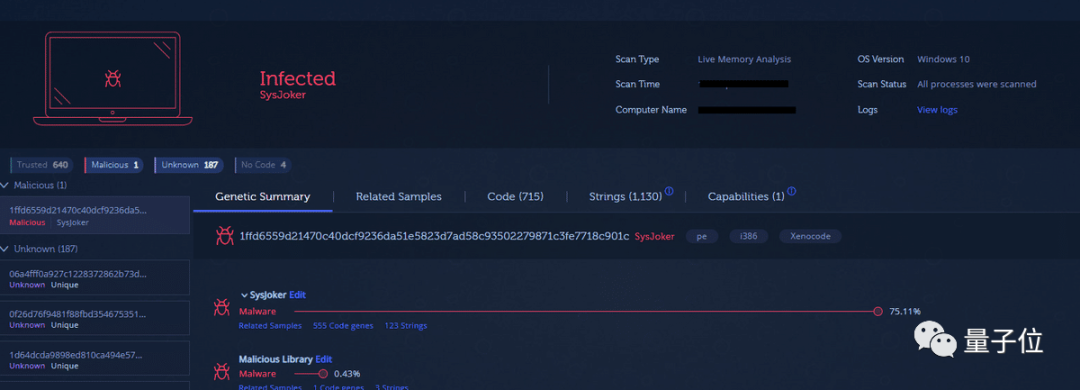This screenshot has height=390, width=1080.
Task: Collapse the Malicious (1) group
Action: [x=6, y=185]
